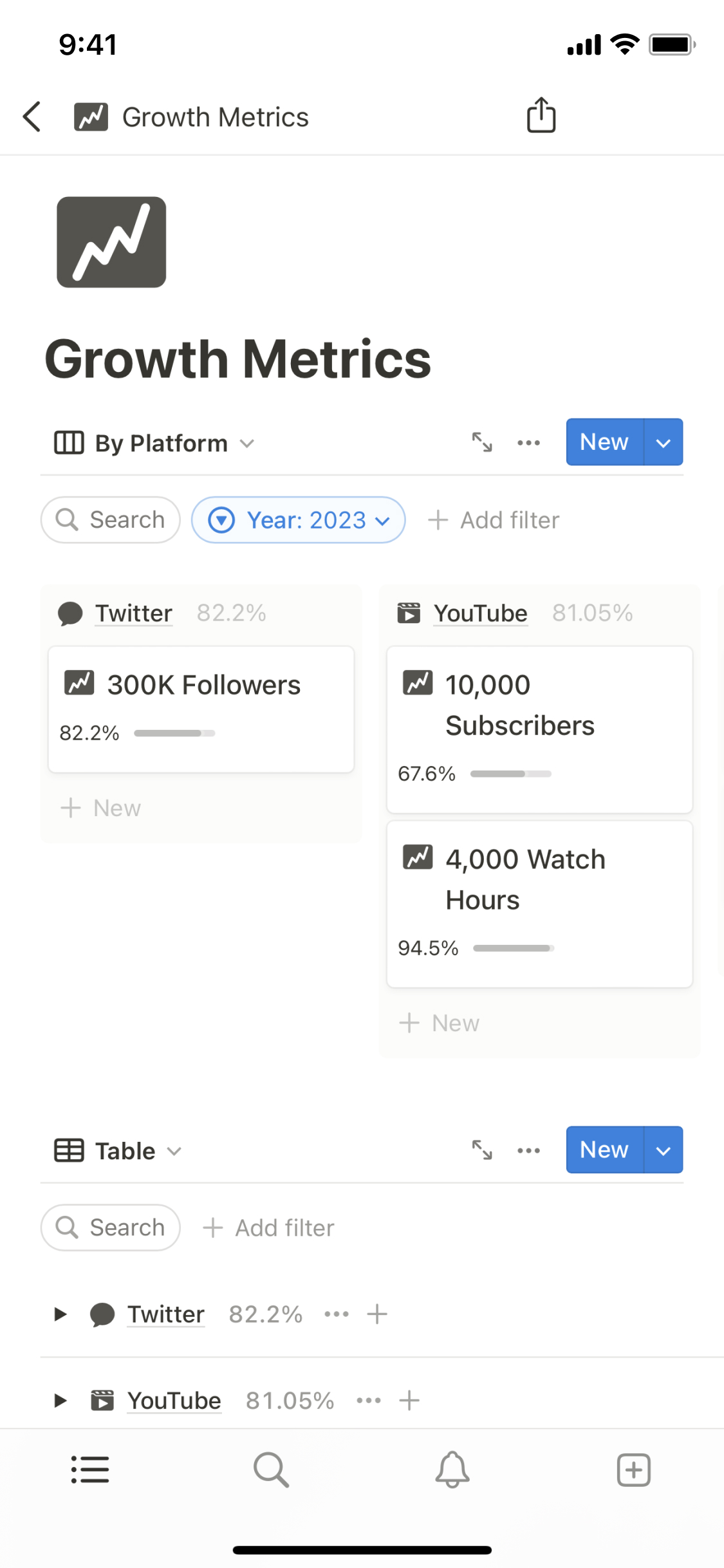Click the 300K Followers progress bar

[x=174, y=733]
